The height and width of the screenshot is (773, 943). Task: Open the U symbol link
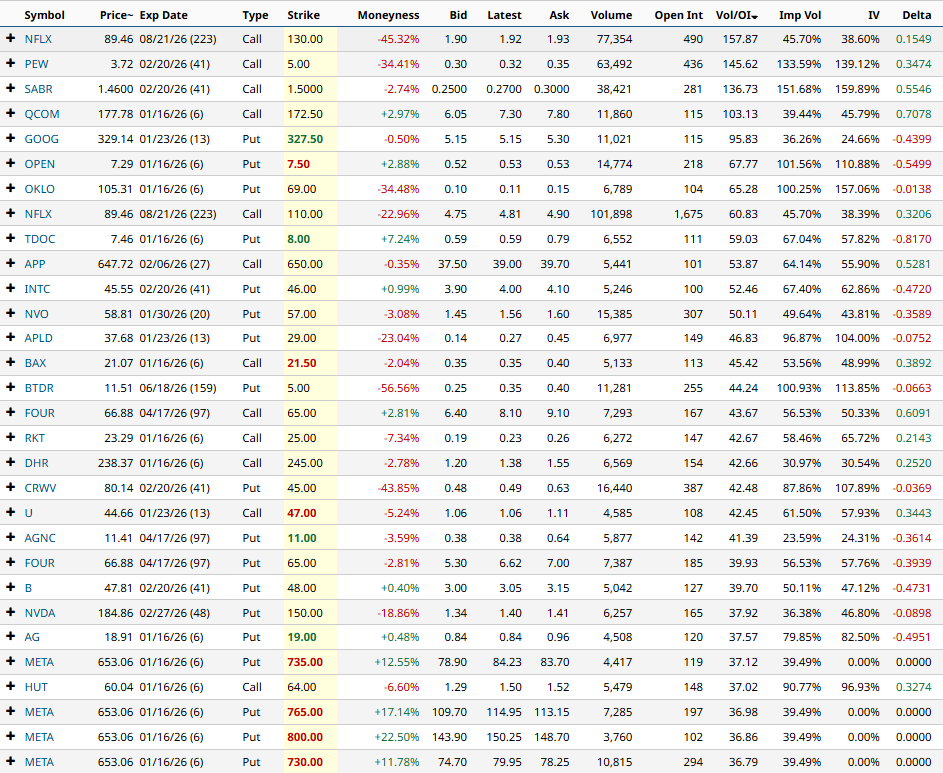[x=29, y=513]
